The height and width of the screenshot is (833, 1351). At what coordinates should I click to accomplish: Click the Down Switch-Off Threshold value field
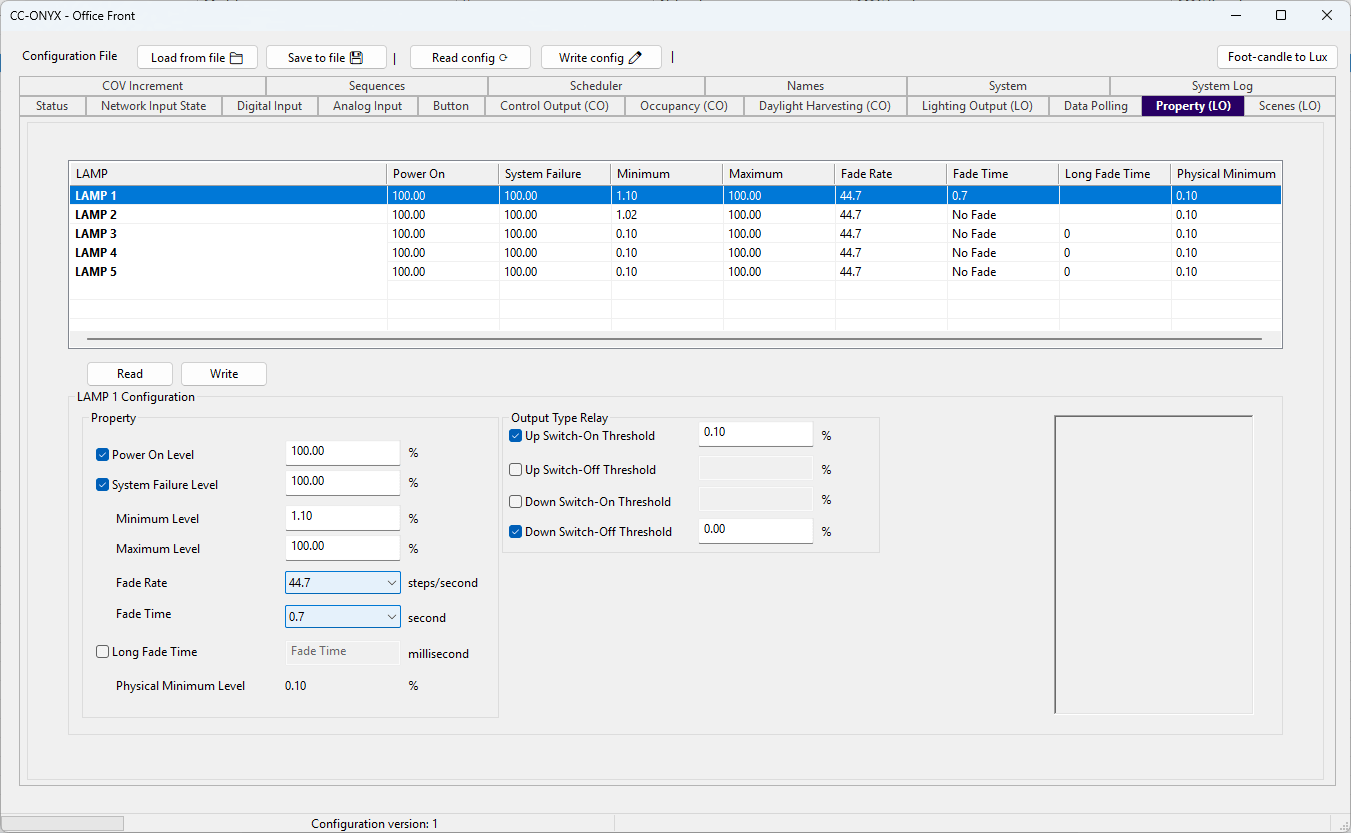tap(755, 531)
